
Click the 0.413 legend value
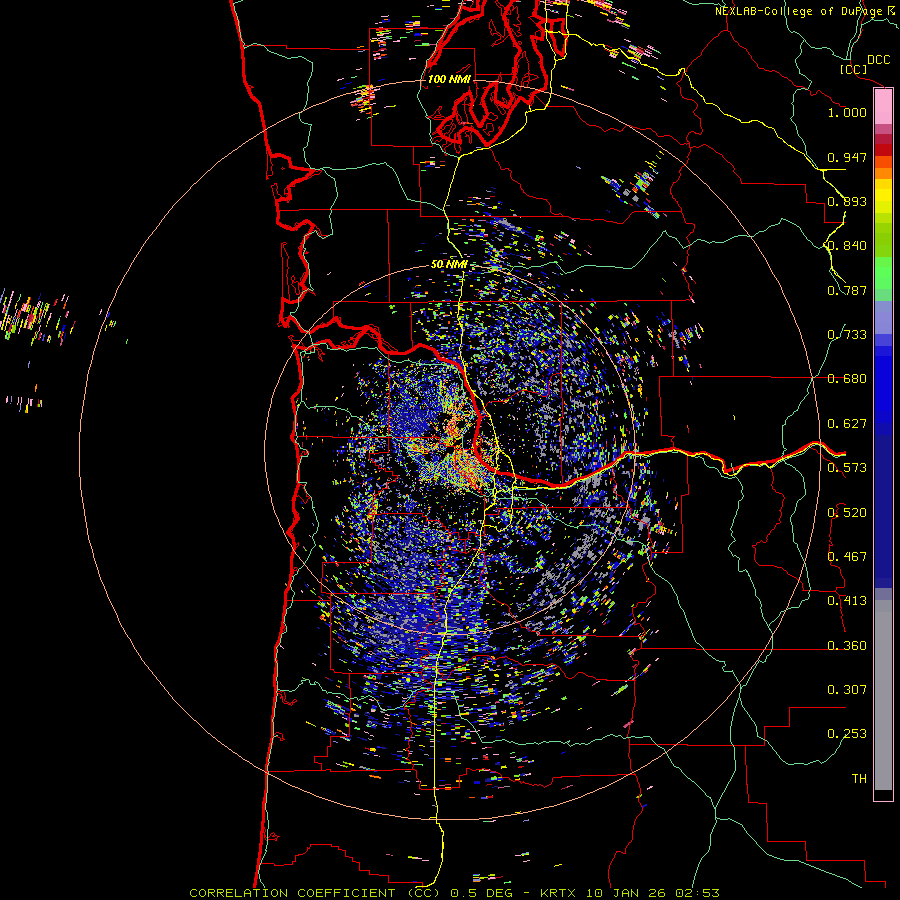(847, 601)
